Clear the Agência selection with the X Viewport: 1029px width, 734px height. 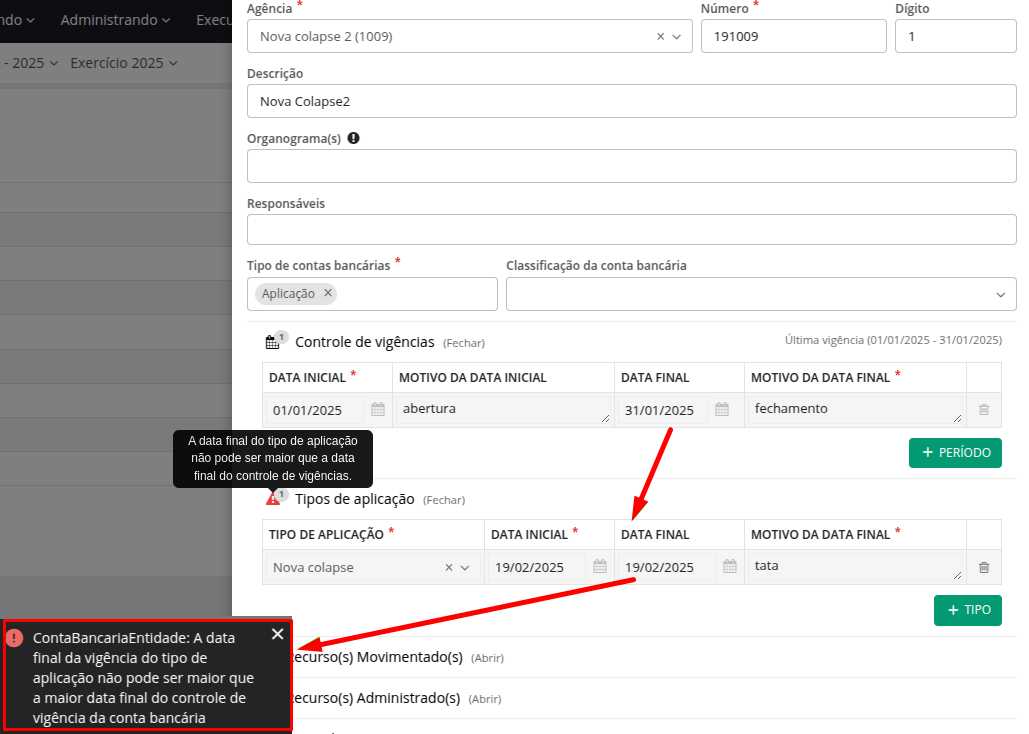click(x=661, y=37)
